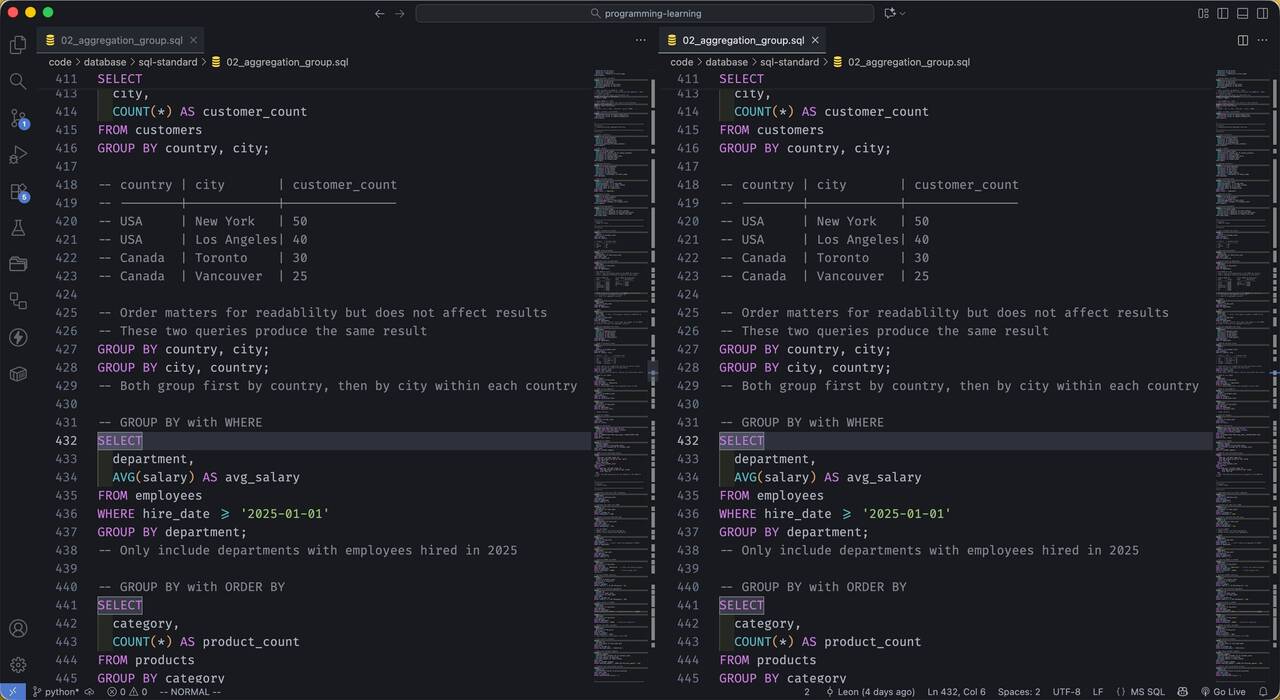Open the Explorer view in activity bar
The image size is (1280, 700).
click(x=18, y=45)
